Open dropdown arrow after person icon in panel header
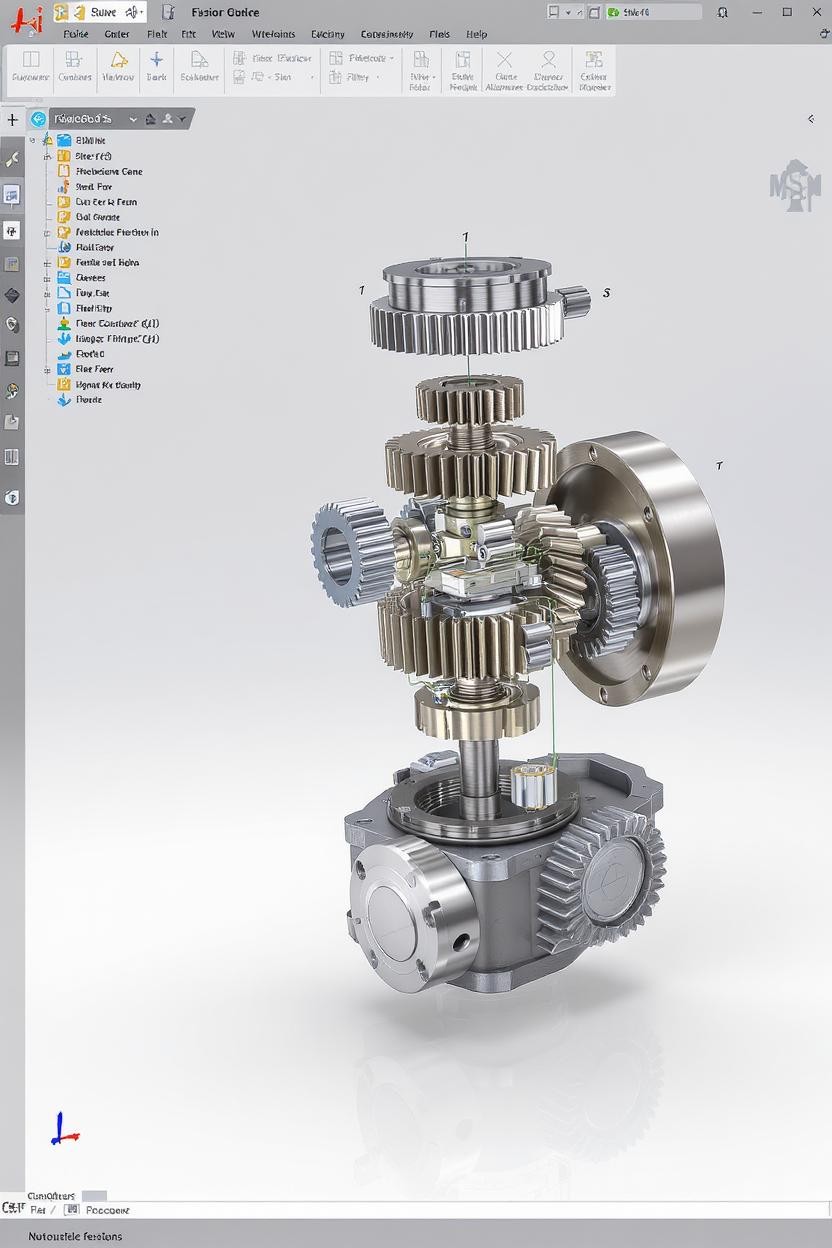Screen dimensions: 832x1248 click(184, 119)
